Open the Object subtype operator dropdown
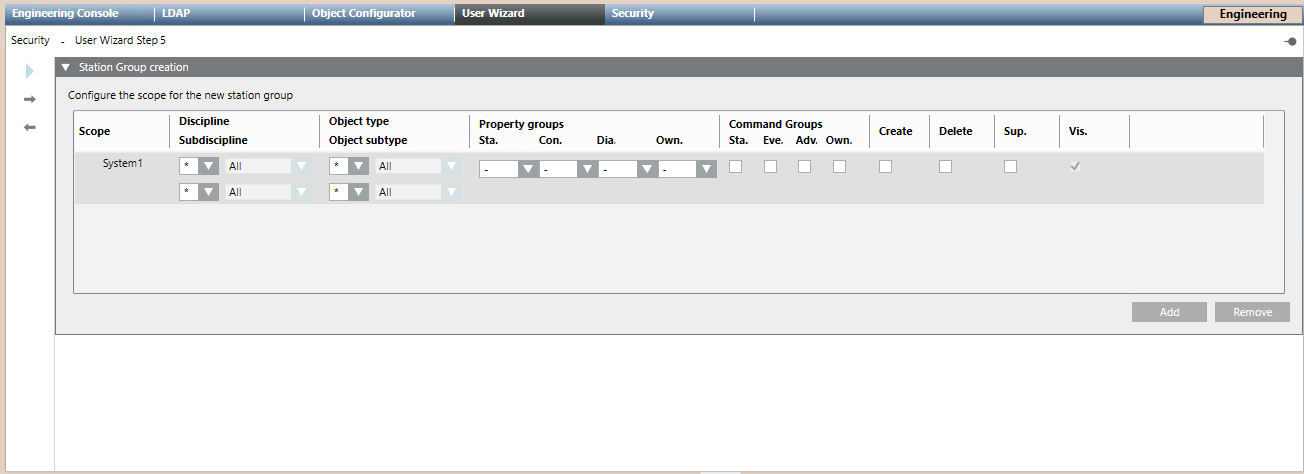1304x474 pixels. tap(358, 192)
